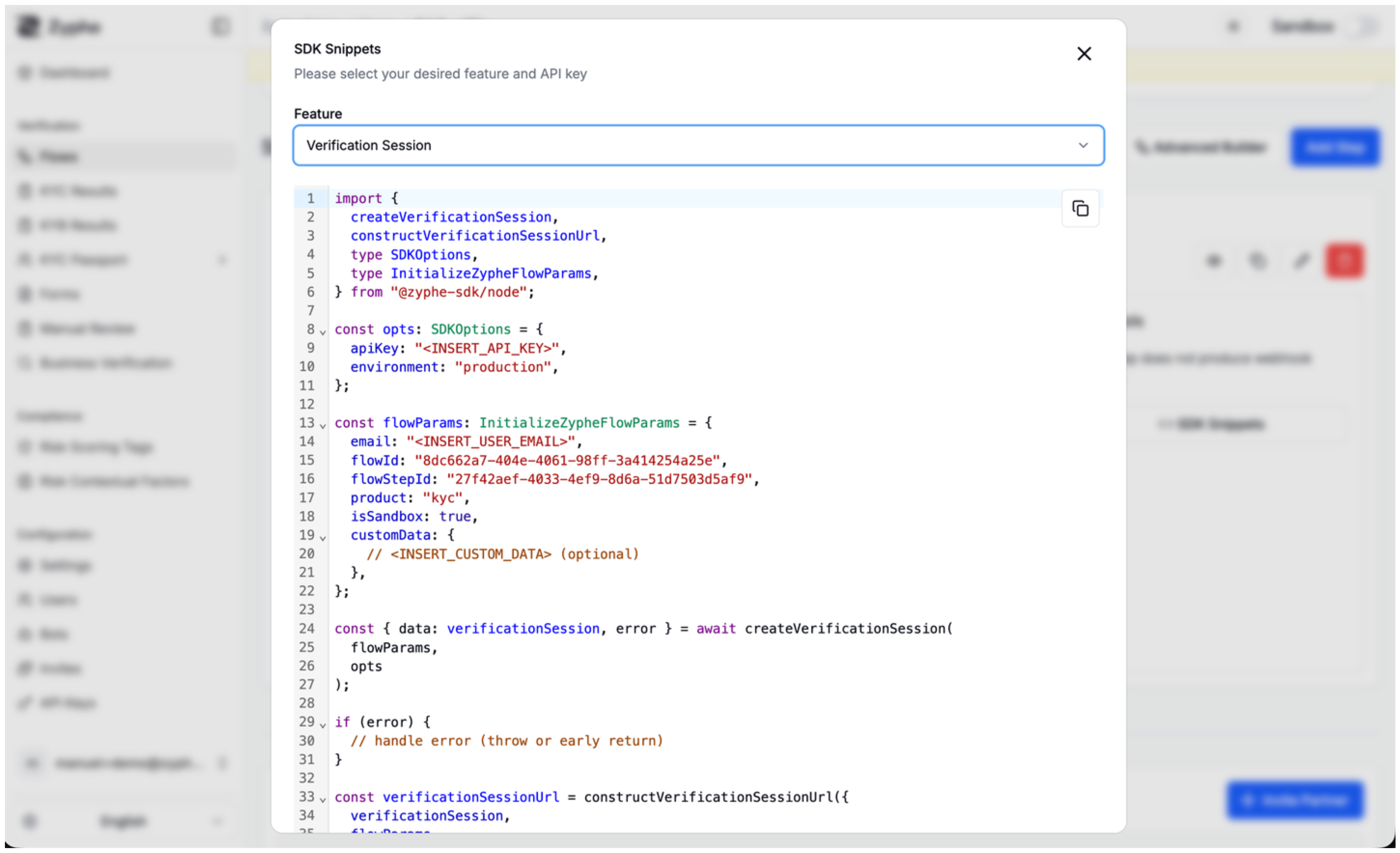1400x853 pixels.
Task: Click the "<INSERT_USER_EMAIL>" placeholder string
Action: [490, 441]
